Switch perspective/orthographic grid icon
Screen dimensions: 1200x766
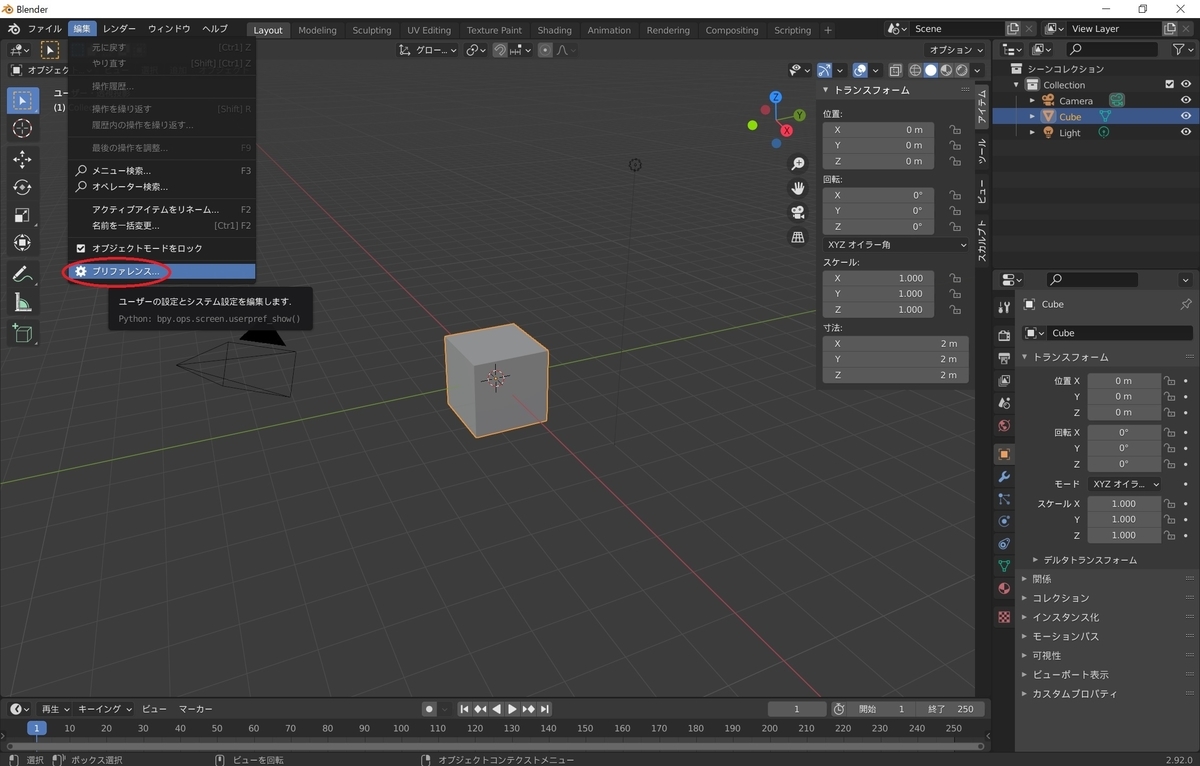coord(798,237)
